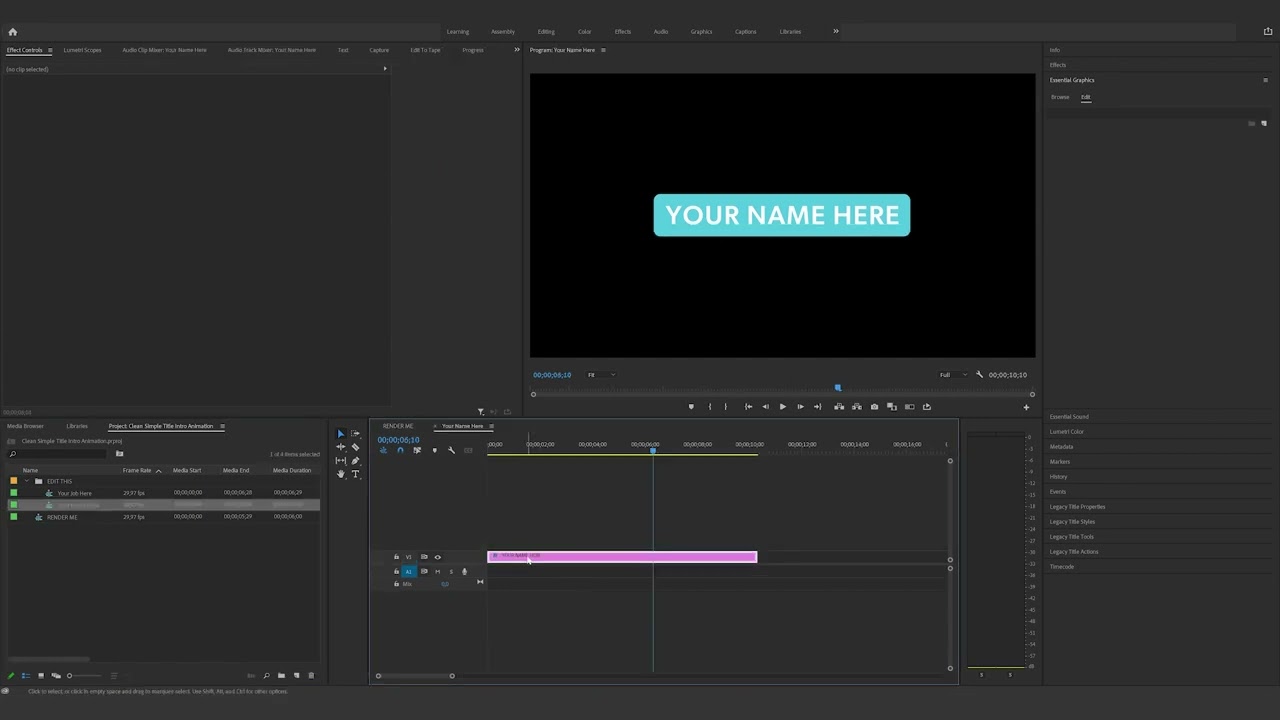Toggle V1 track output eye
This screenshot has width=1280, height=720.
click(437, 557)
